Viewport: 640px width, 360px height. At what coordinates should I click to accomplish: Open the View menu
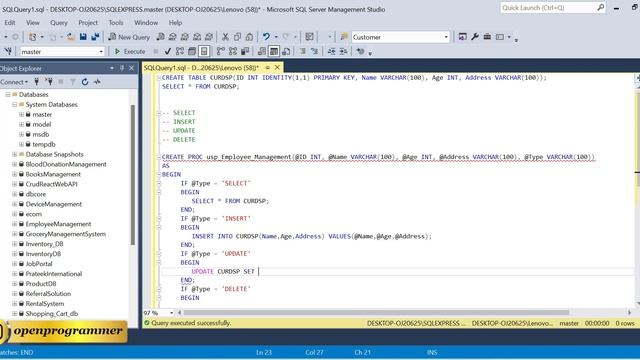click(33, 23)
